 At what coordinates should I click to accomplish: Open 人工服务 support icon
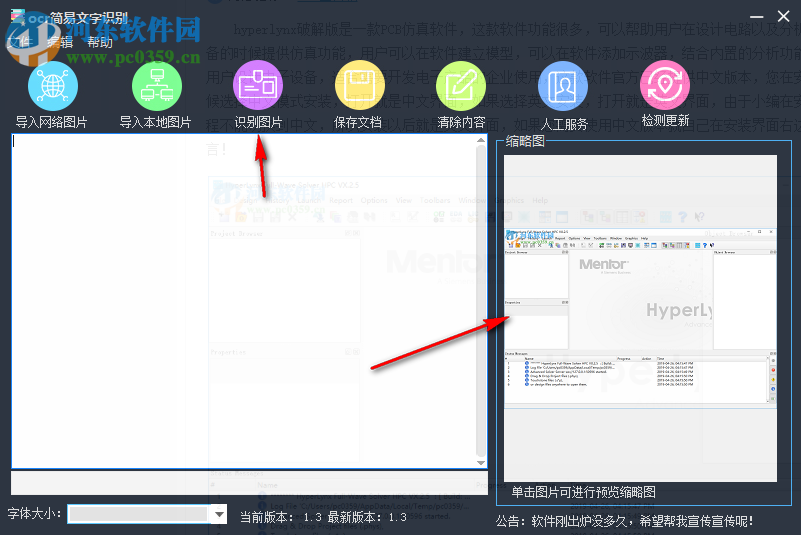click(x=563, y=86)
